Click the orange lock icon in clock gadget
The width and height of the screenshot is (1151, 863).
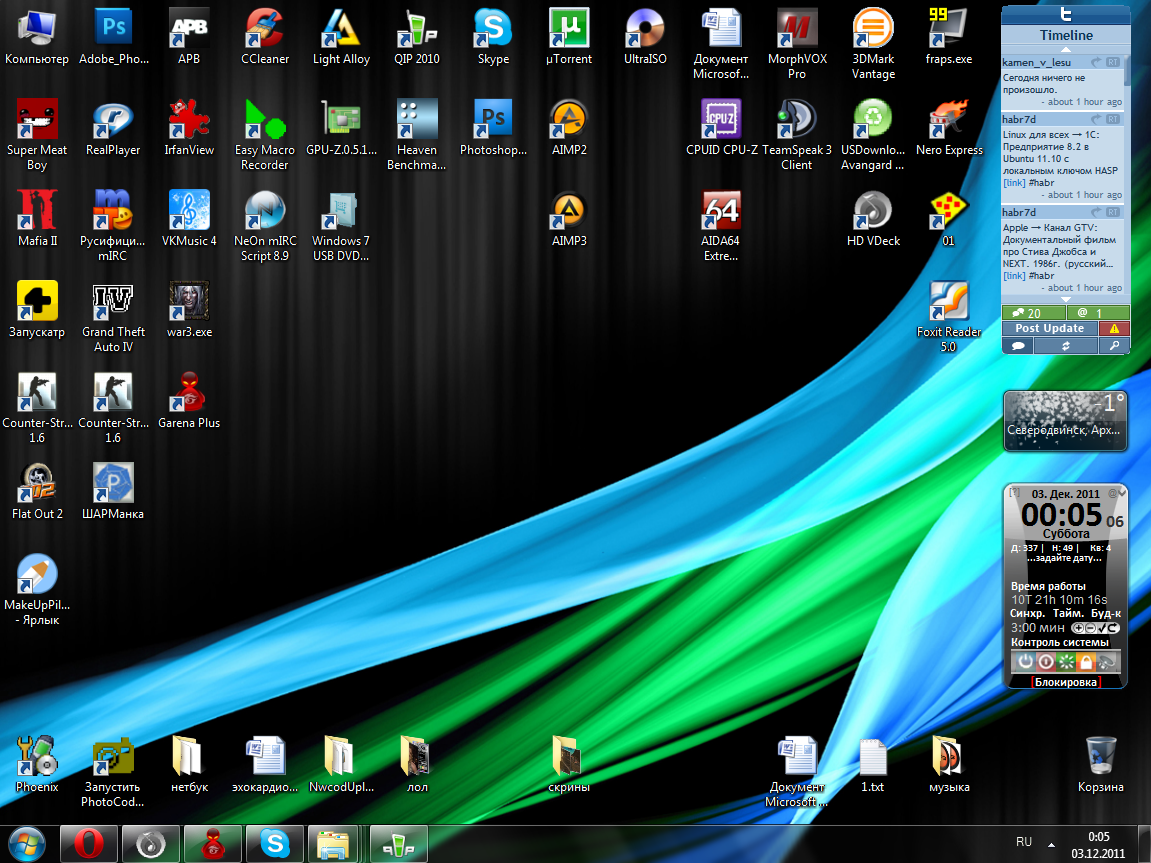click(x=1086, y=661)
